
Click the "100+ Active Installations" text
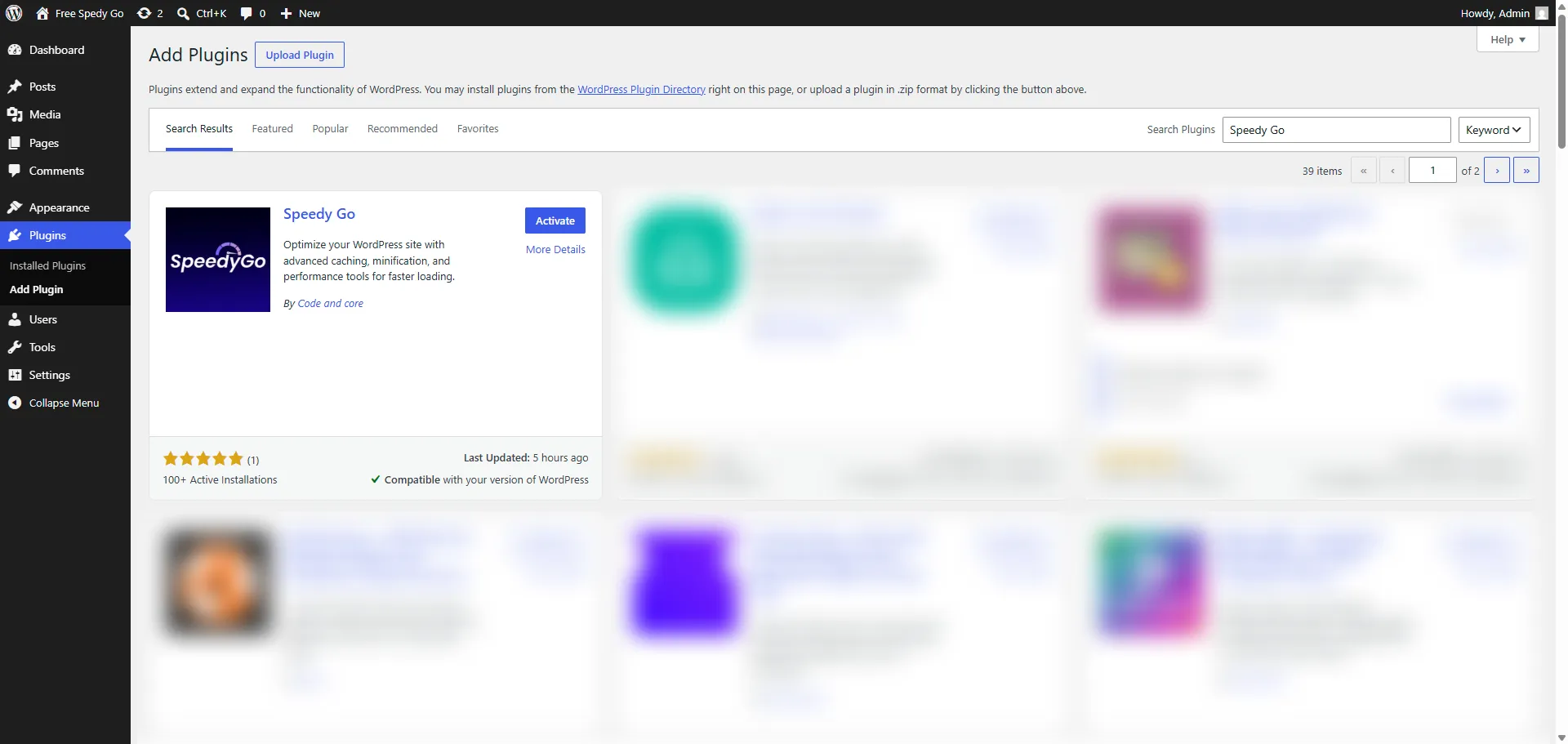220,480
